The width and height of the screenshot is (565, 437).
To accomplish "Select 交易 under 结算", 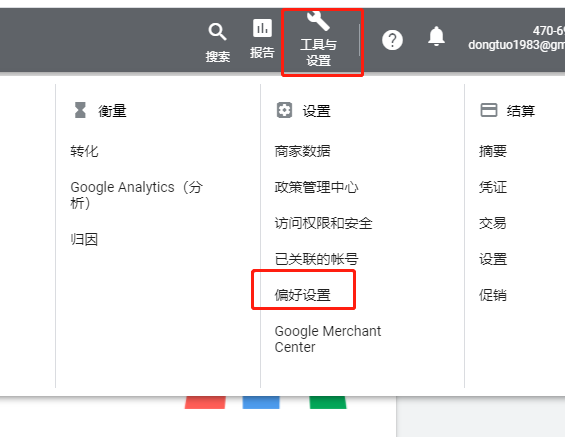I will coord(493,223).
